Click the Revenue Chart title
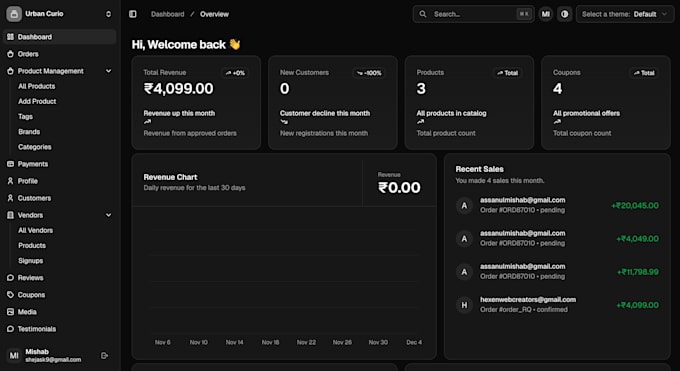 tap(170, 177)
